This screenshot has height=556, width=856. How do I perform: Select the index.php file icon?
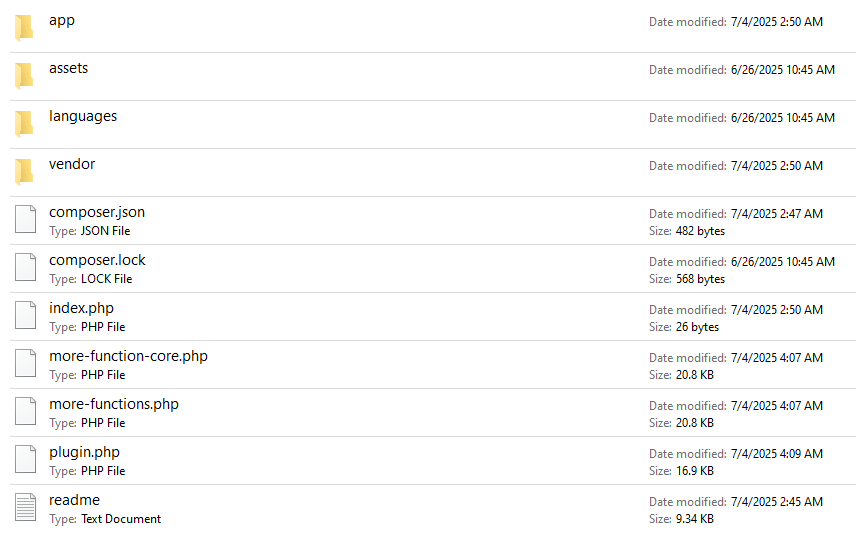pos(25,316)
